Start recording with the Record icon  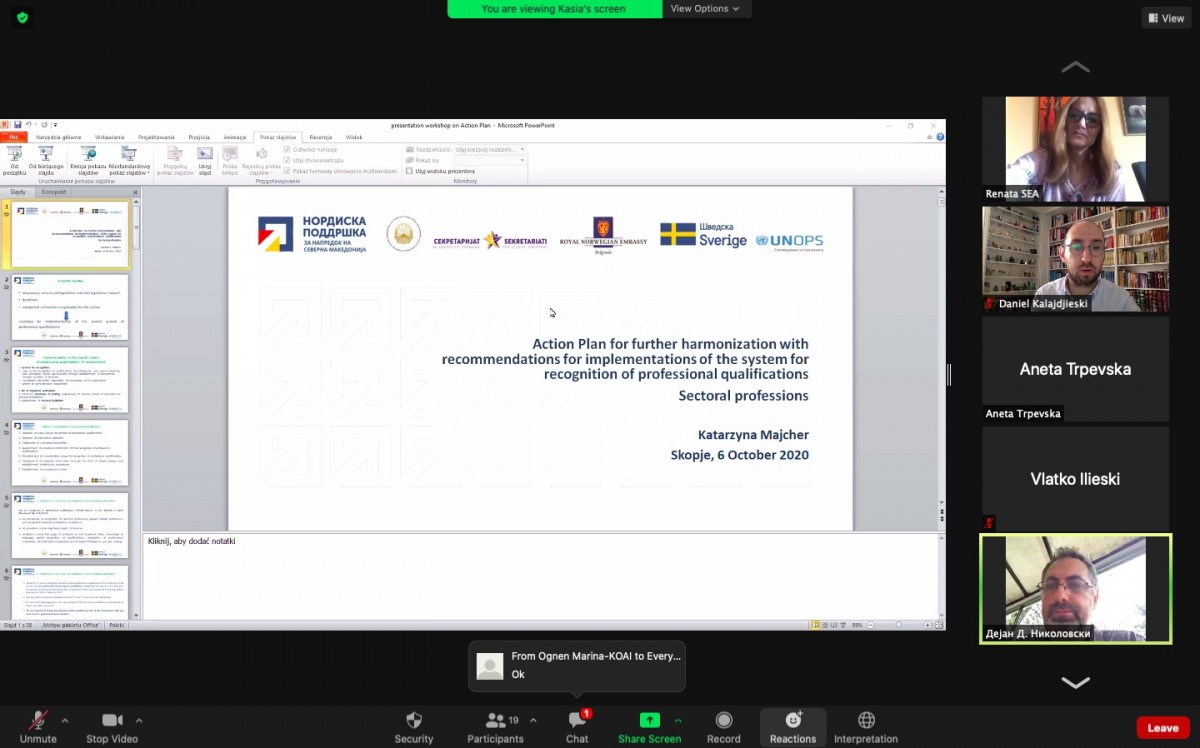coord(723,721)
